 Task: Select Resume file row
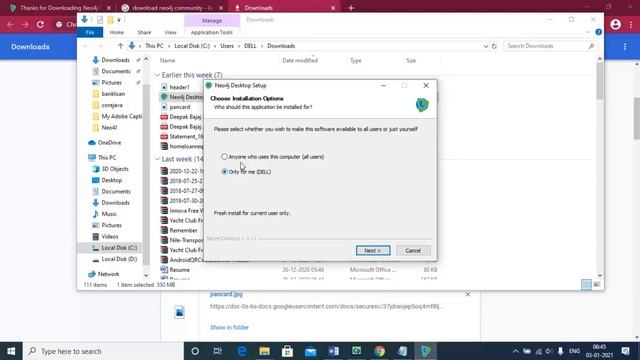click(179, 270)
